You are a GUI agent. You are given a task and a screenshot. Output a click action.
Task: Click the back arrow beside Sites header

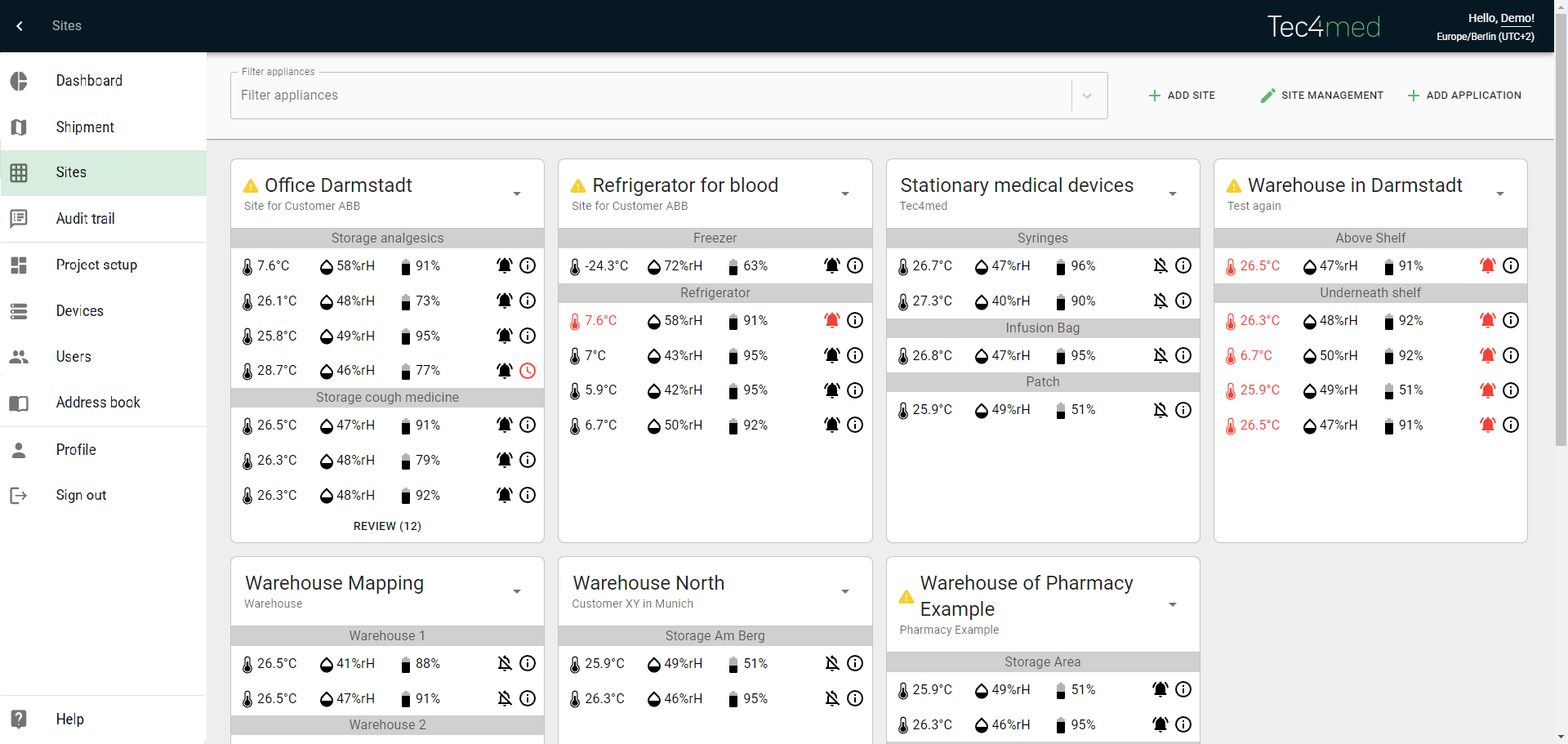coord(20,26)
